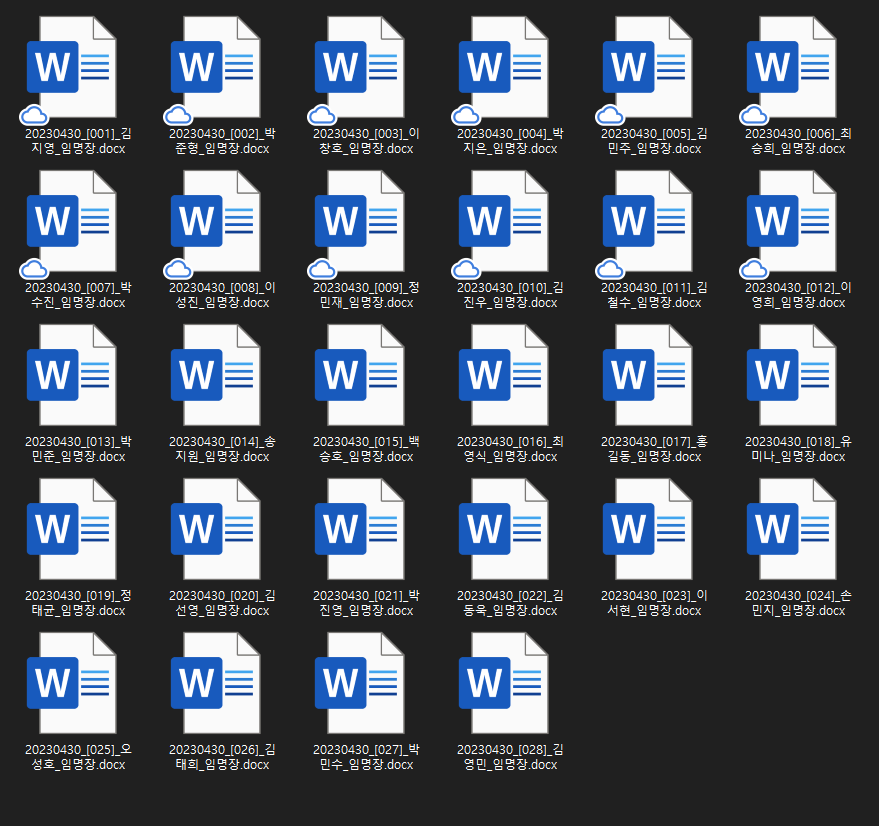Viewport: 879px width, 826px height.
Task: Click filename label 20230430_[026]_김태희_임명장.docx
Action: (x=223, y=757)
